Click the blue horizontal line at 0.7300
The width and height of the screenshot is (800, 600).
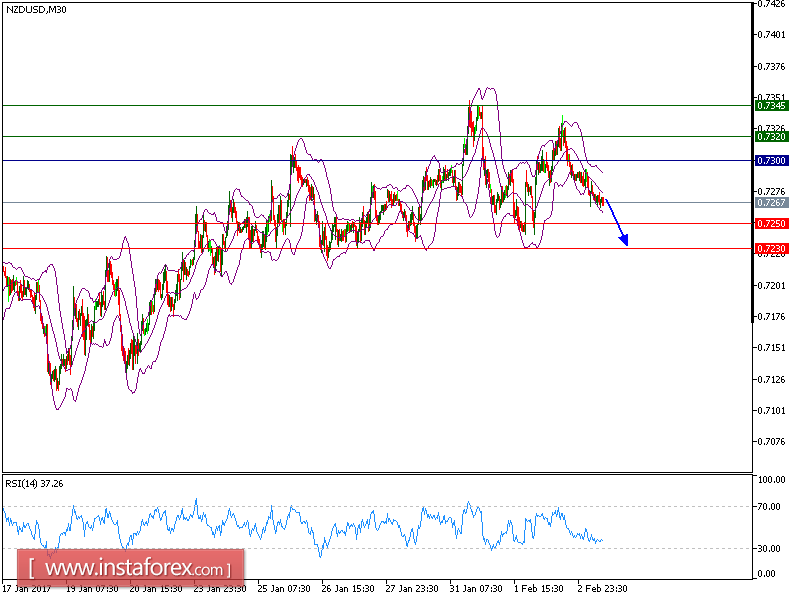tap(300, 160)
